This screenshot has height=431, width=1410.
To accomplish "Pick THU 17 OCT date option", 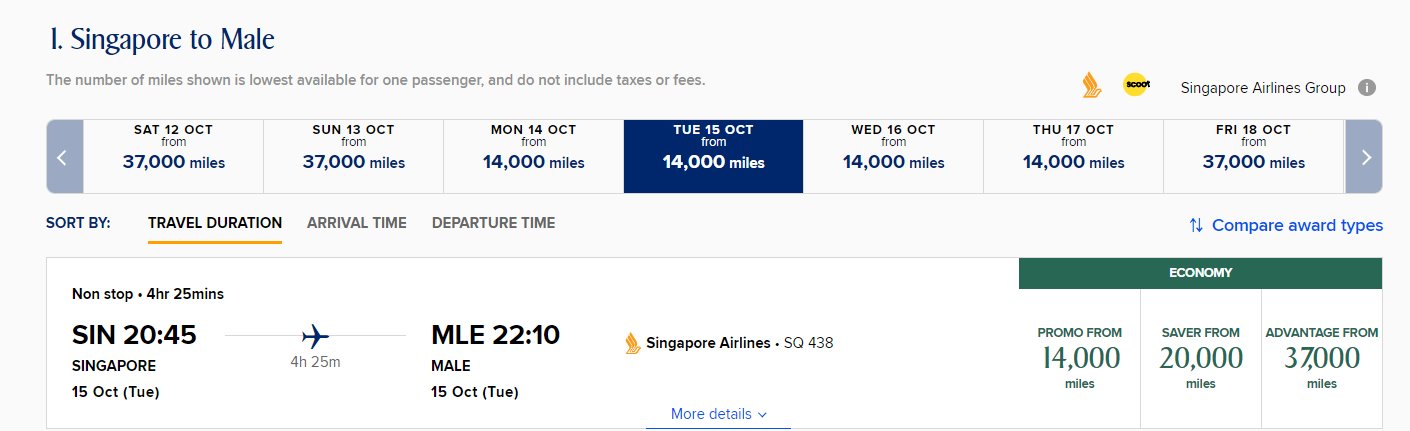I will [x=1073, y=157].
